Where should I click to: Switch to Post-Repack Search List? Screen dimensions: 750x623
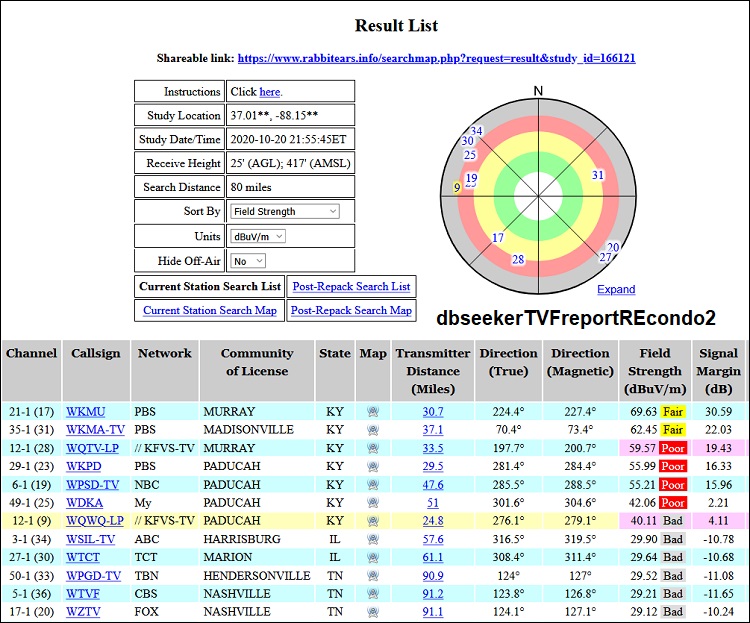point(351,286)
